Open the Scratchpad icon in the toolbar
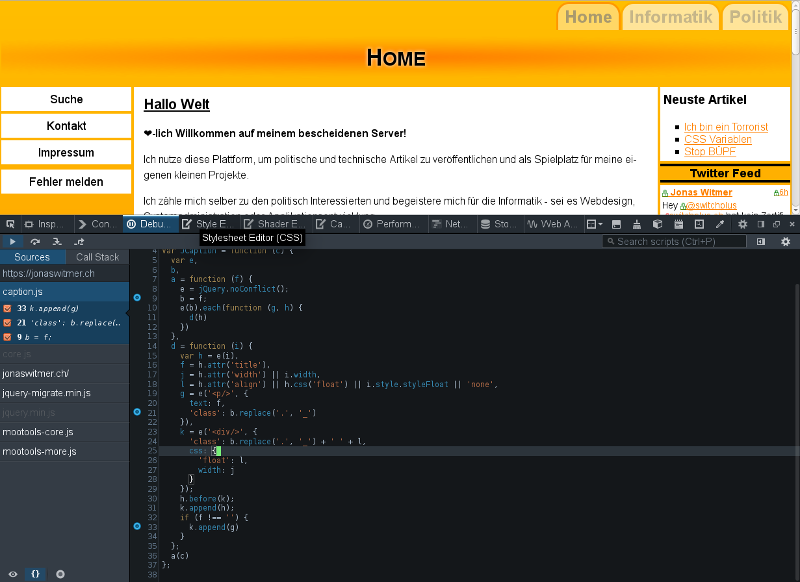Image resolution: width=800 pixels, height=582 pixels. [677, 223]
